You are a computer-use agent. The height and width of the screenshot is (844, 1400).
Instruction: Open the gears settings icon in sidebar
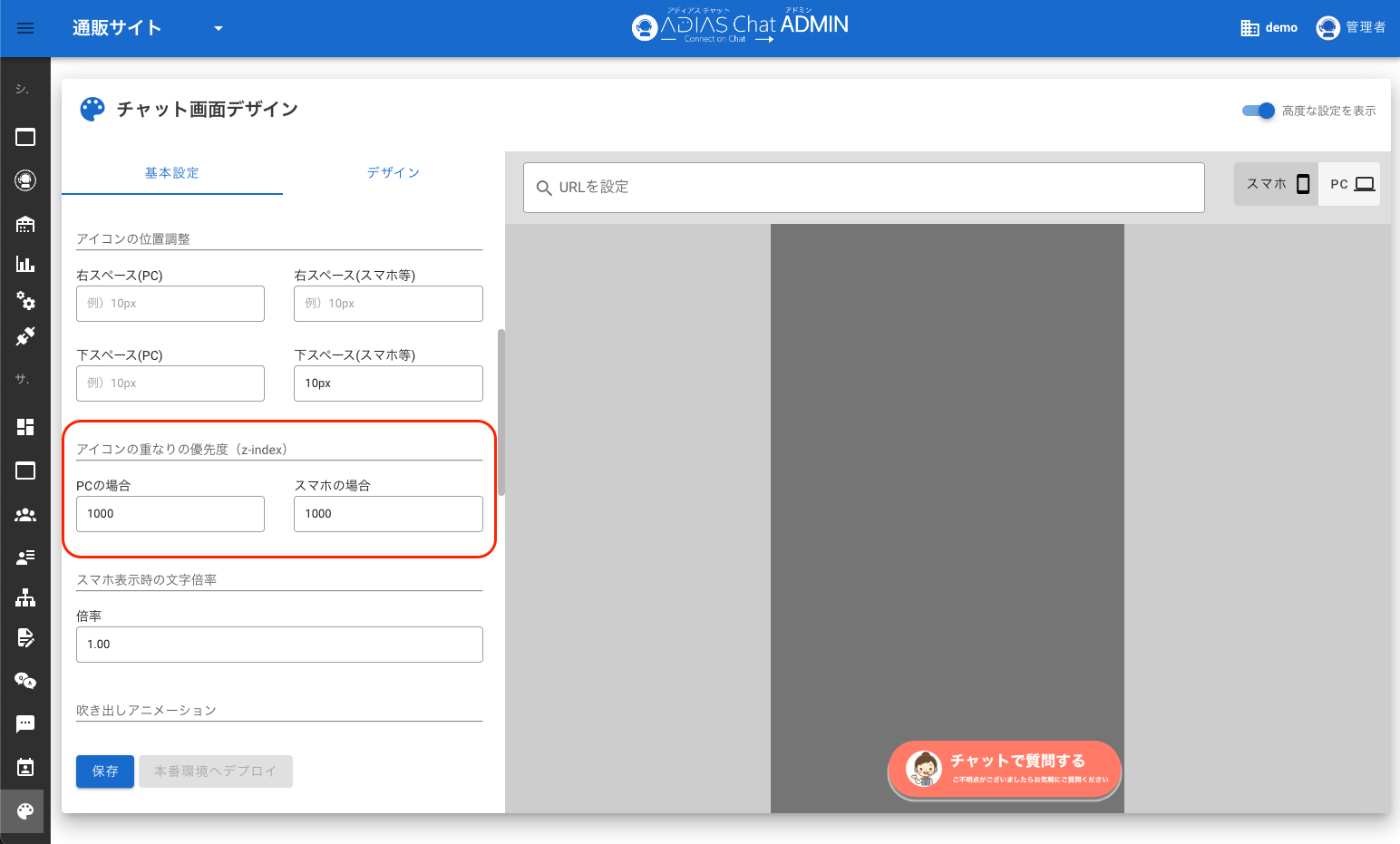25,300
